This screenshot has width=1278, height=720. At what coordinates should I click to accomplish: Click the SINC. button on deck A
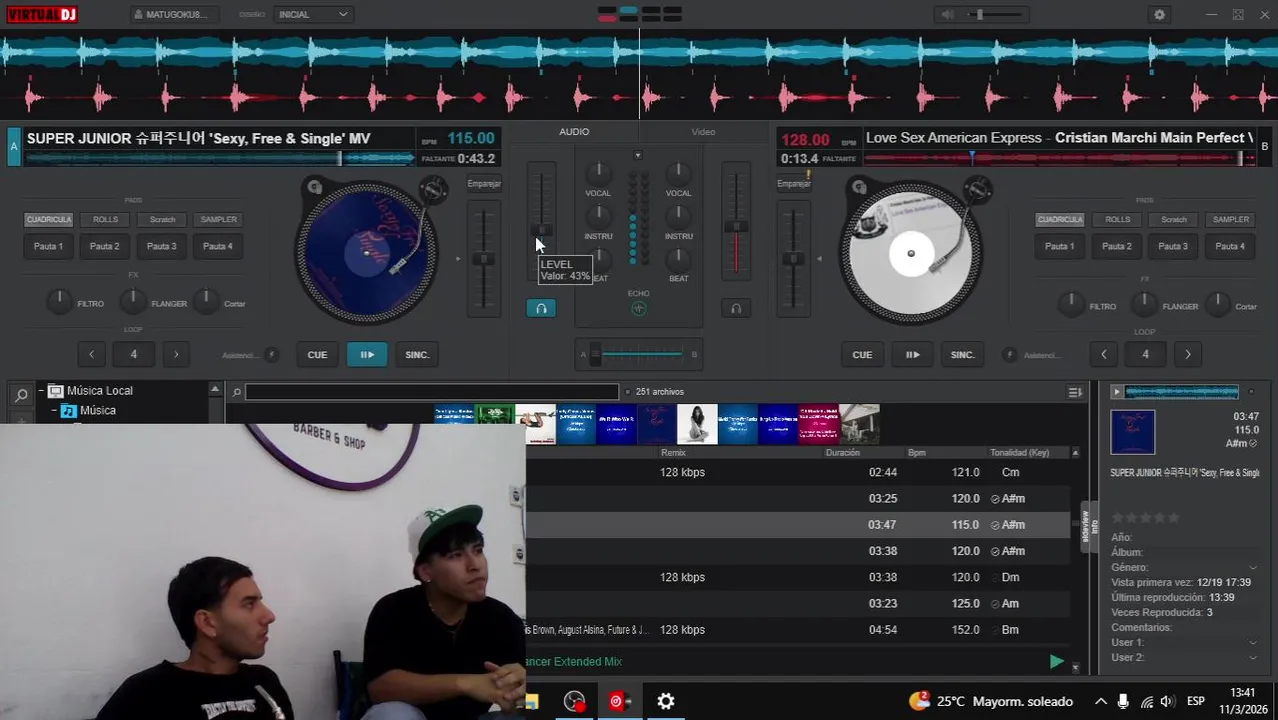417,354
